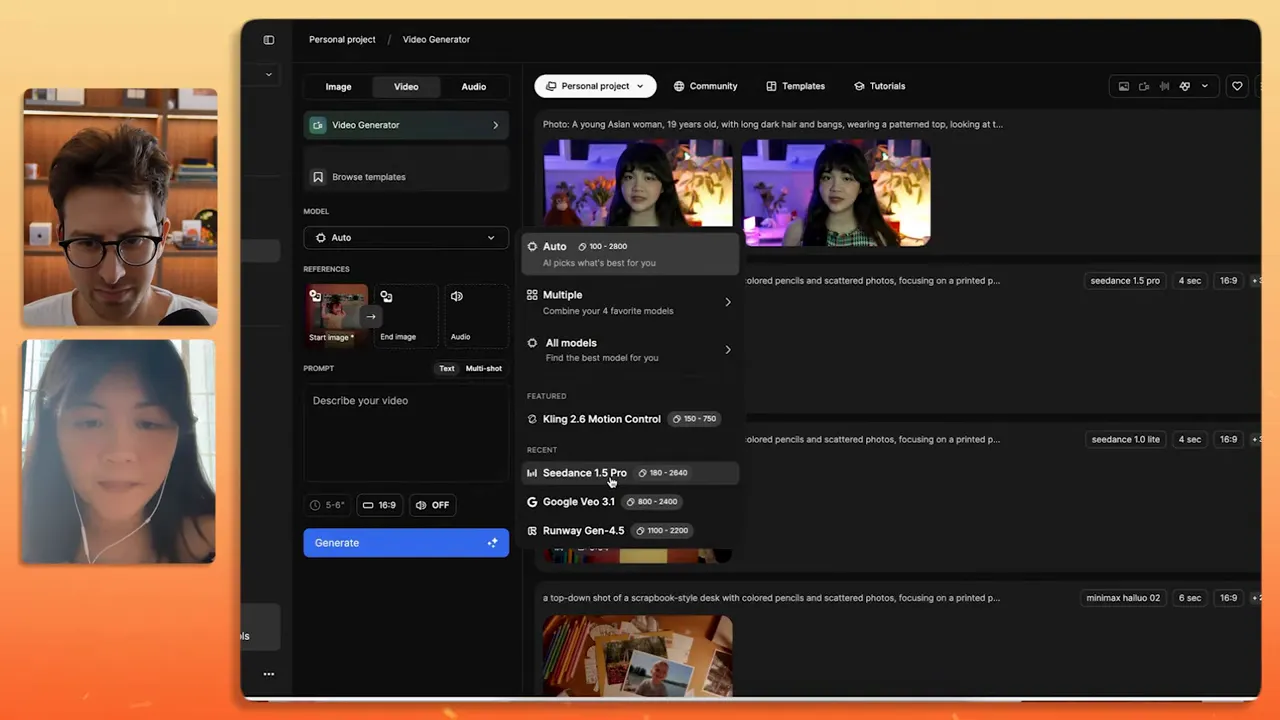Click the audio waveform filter icon

coord(1164,86)
